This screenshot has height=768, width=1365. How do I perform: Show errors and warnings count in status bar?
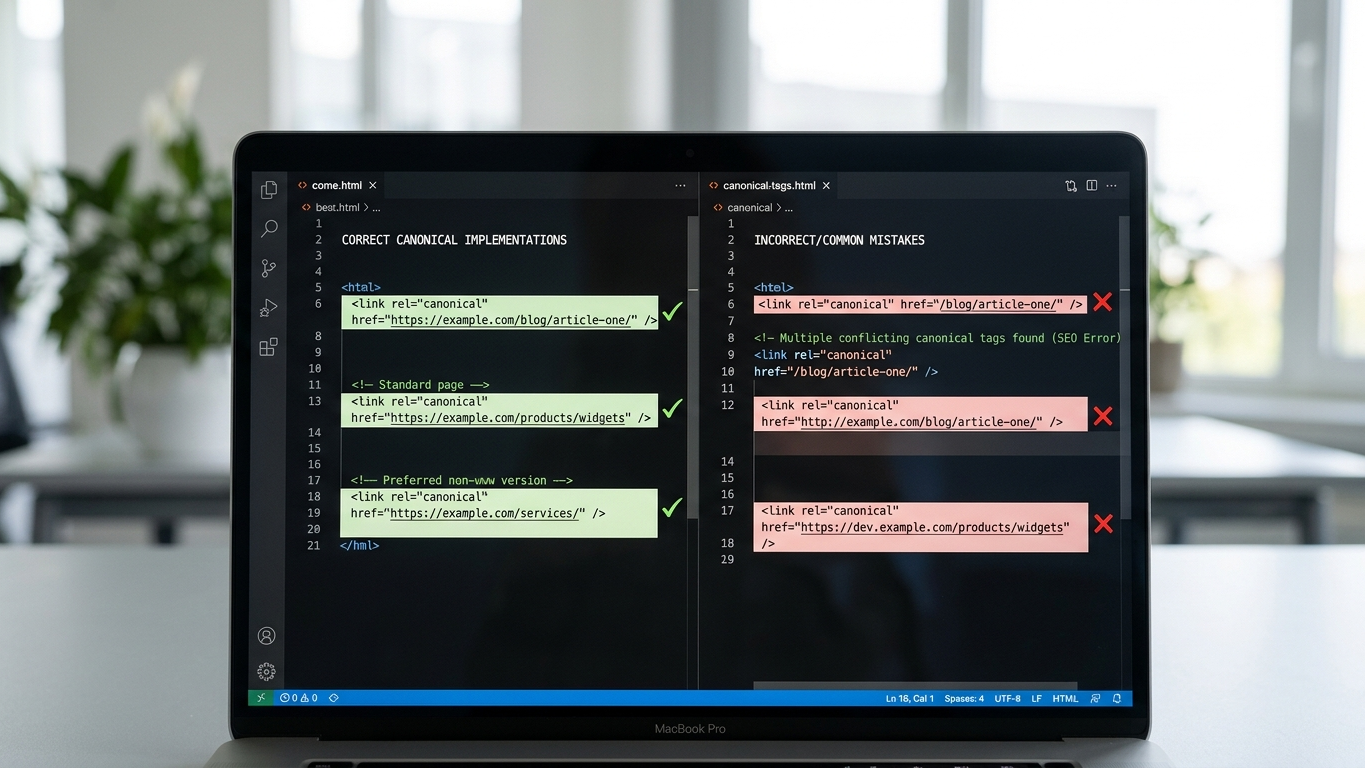click(299, 698)
